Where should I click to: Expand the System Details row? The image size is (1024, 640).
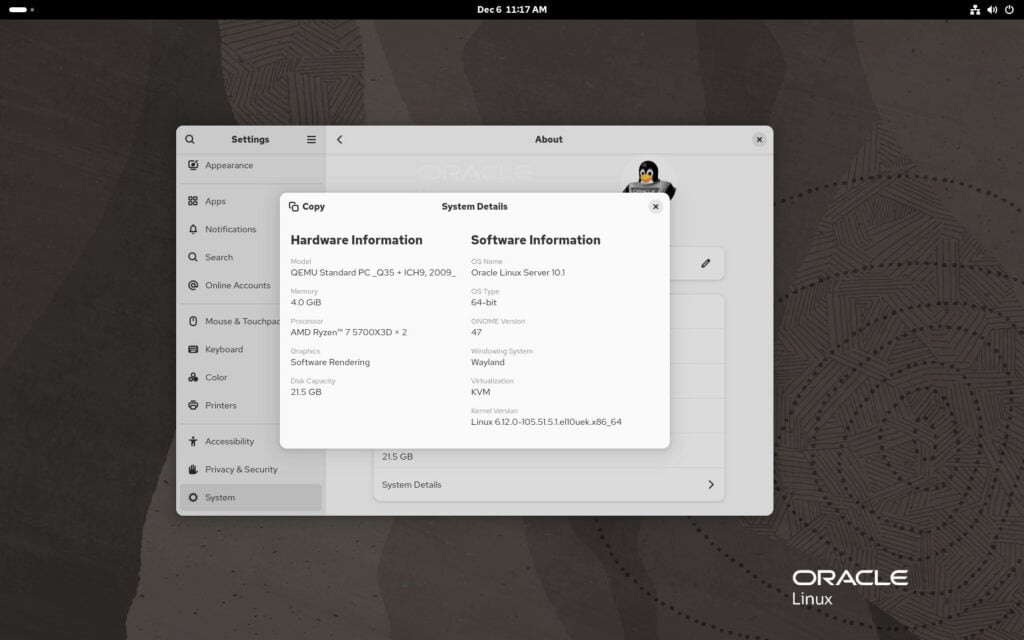point(548,484)
